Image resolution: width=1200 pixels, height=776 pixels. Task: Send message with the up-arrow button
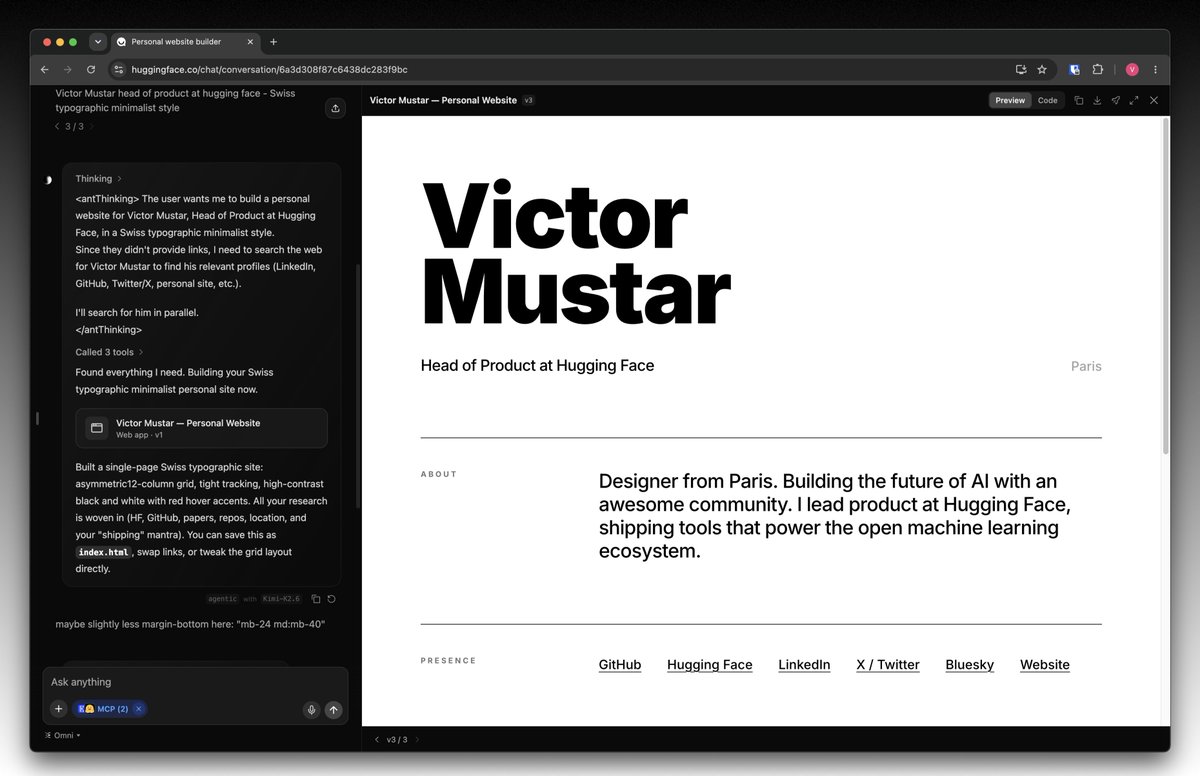(334, 710)
